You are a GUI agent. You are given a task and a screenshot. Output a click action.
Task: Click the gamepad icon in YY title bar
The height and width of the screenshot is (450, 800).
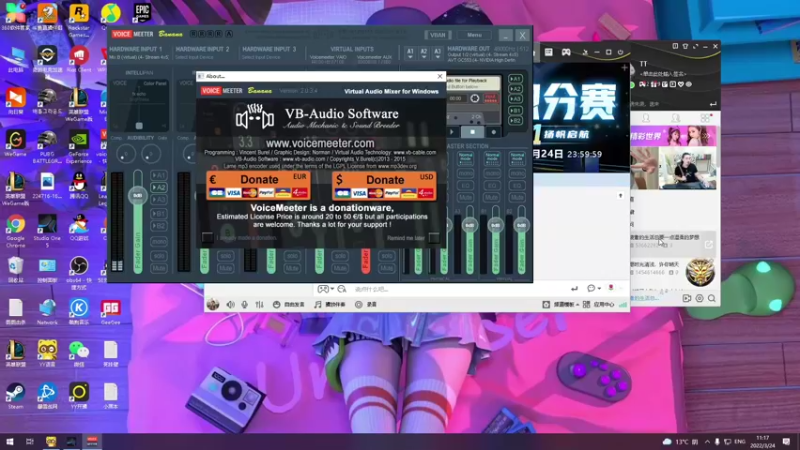point(566,52)
